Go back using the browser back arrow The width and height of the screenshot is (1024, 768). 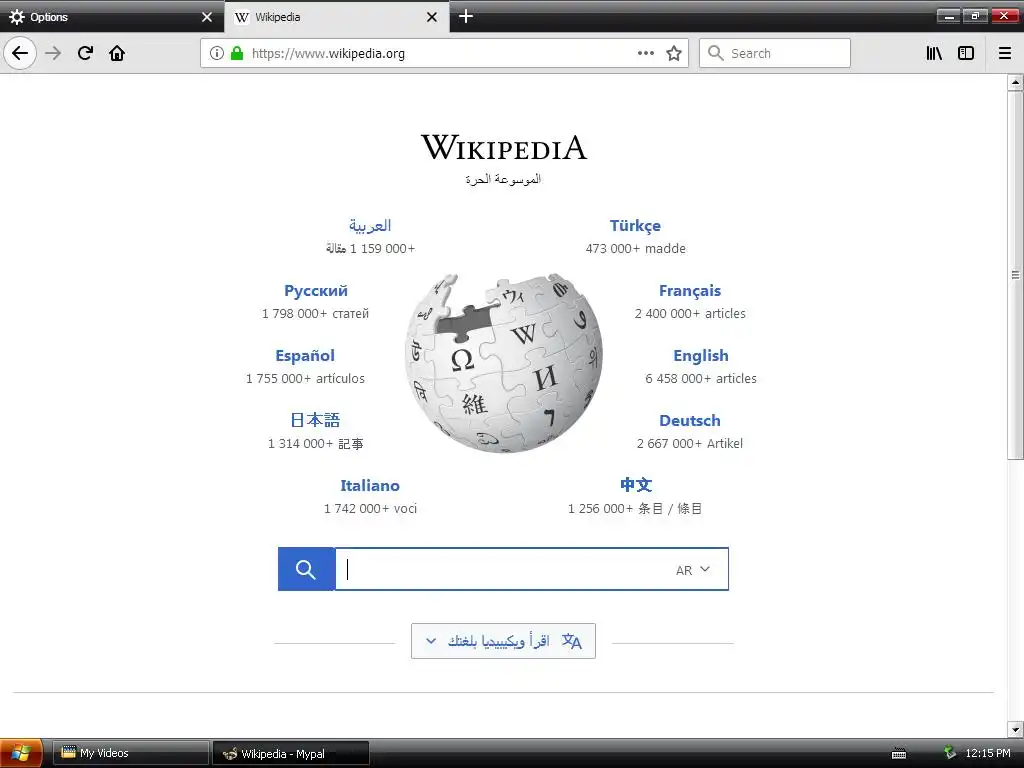[20, 53]
